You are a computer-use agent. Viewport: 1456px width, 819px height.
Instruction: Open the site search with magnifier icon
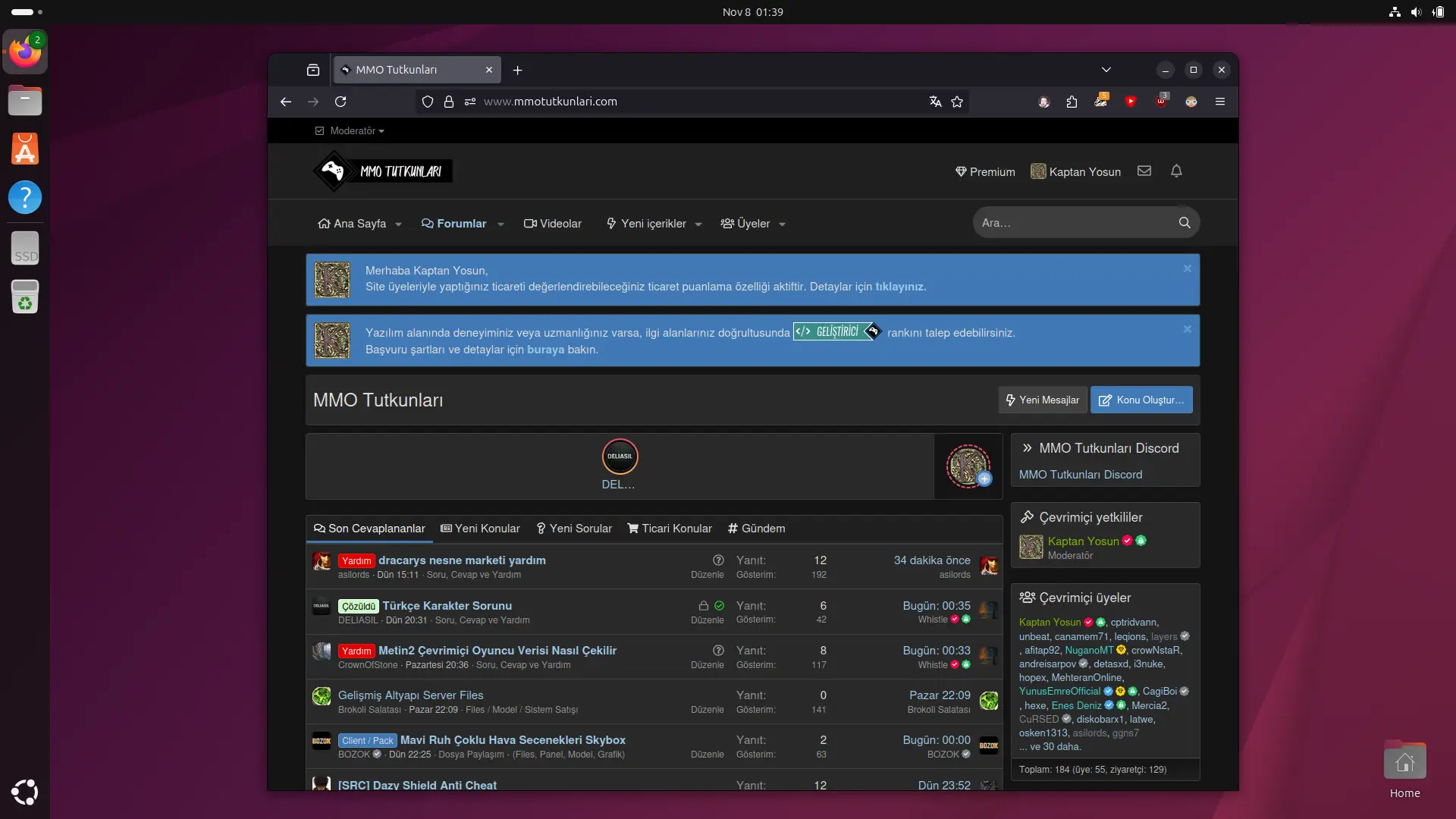point(1185,222)
